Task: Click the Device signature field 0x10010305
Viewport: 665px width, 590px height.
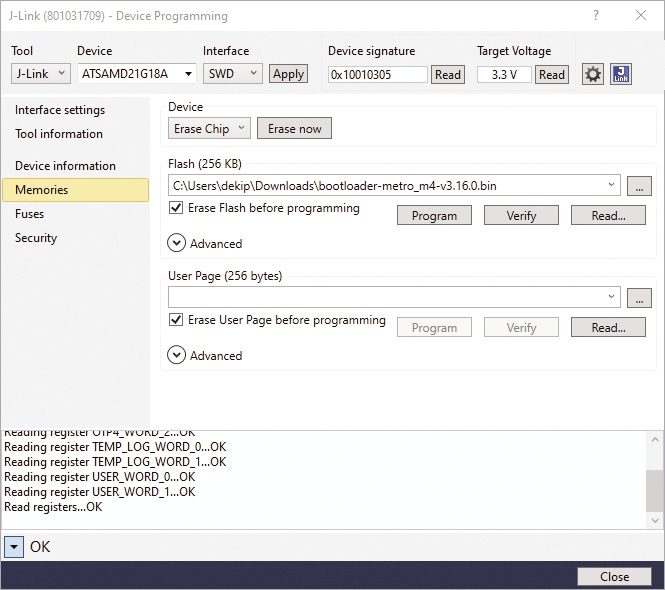Action: pos(377,75)
